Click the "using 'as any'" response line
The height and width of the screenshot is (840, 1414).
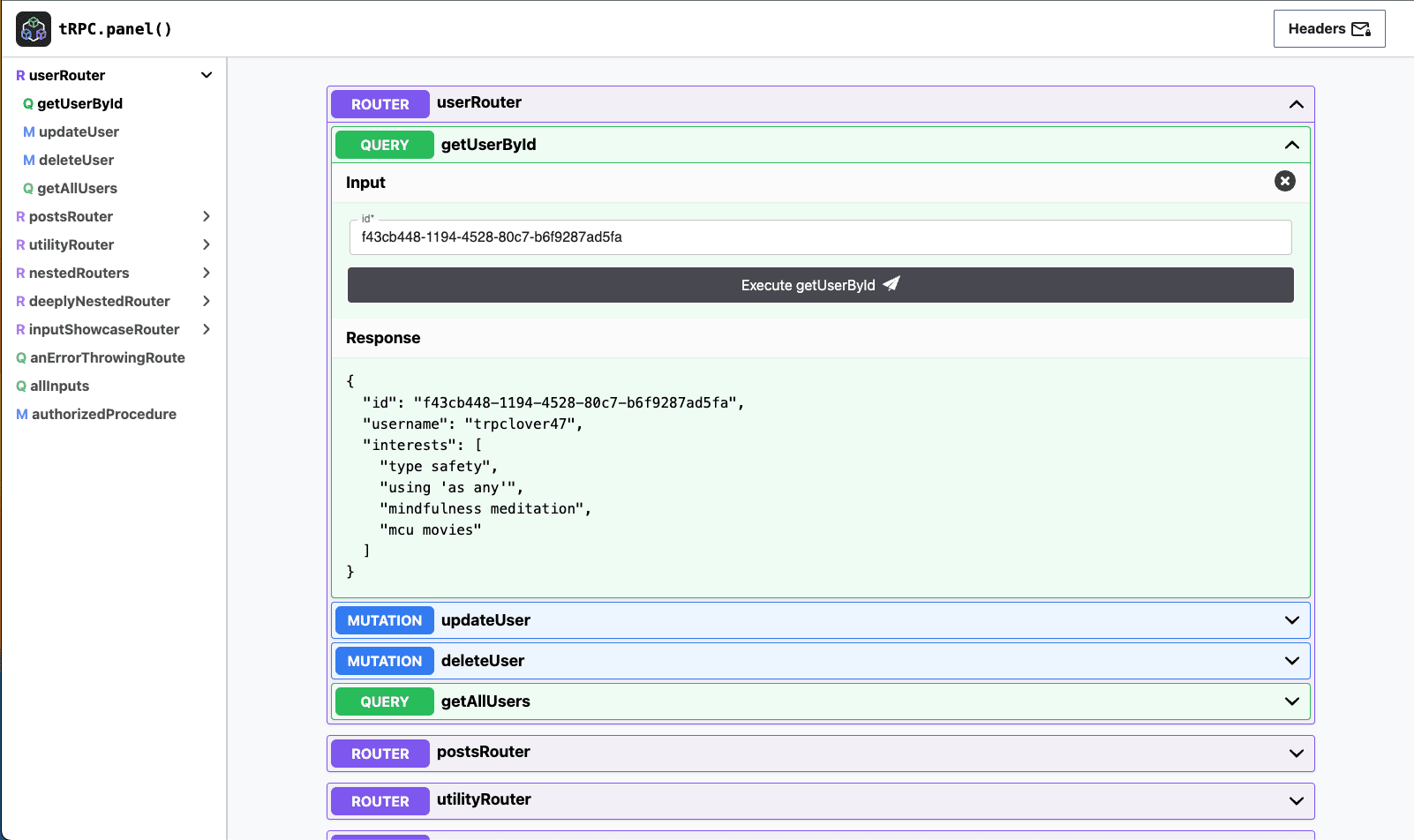452,488
